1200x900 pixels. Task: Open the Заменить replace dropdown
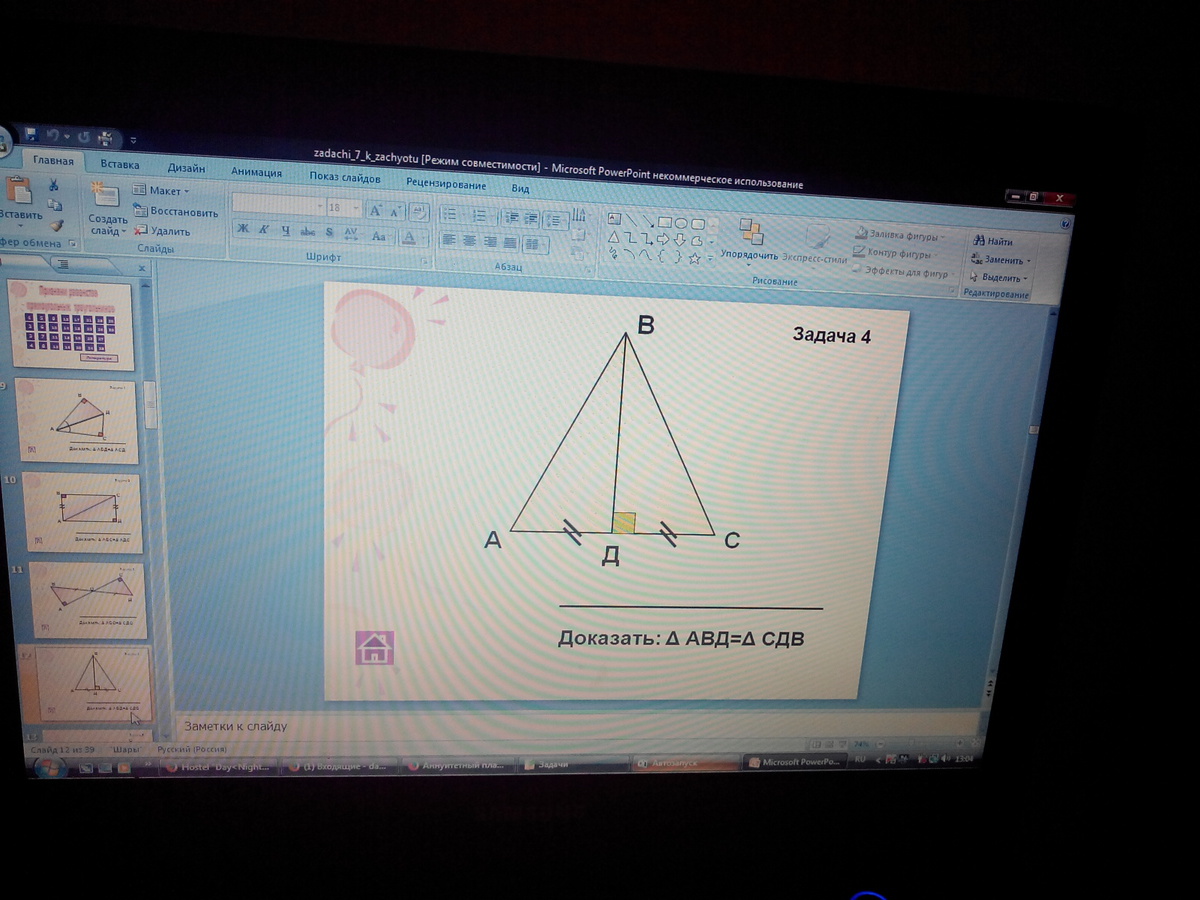pyautogui.click(x=1000, y=260)
